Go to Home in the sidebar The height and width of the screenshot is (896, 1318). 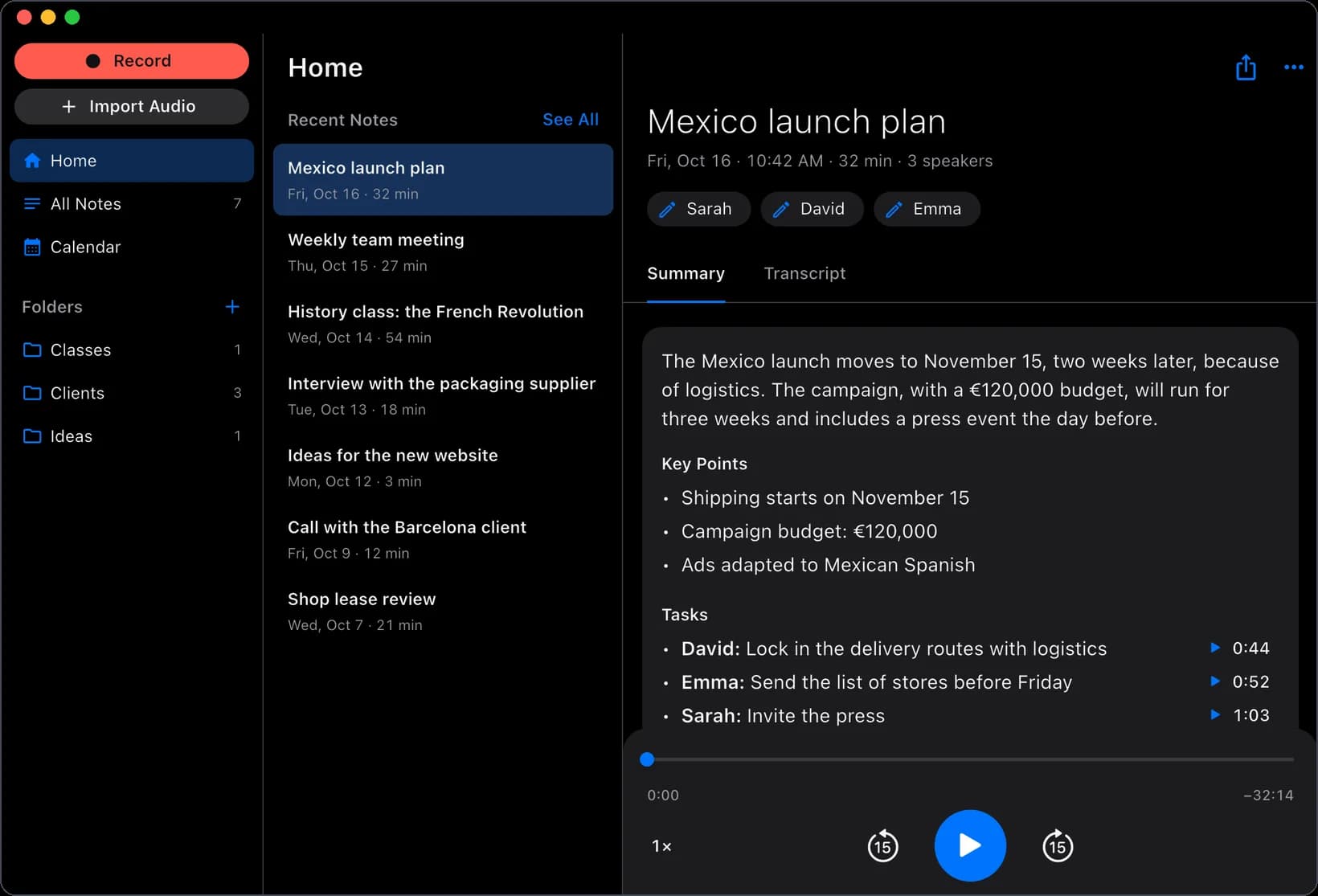tap(132, 161)
